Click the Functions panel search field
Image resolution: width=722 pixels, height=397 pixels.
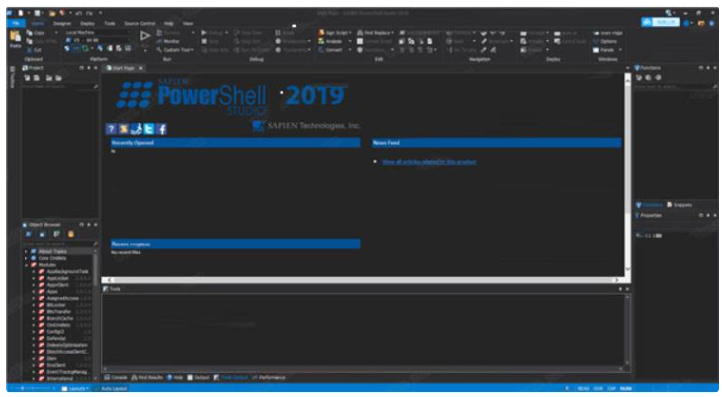pos(675,87)
